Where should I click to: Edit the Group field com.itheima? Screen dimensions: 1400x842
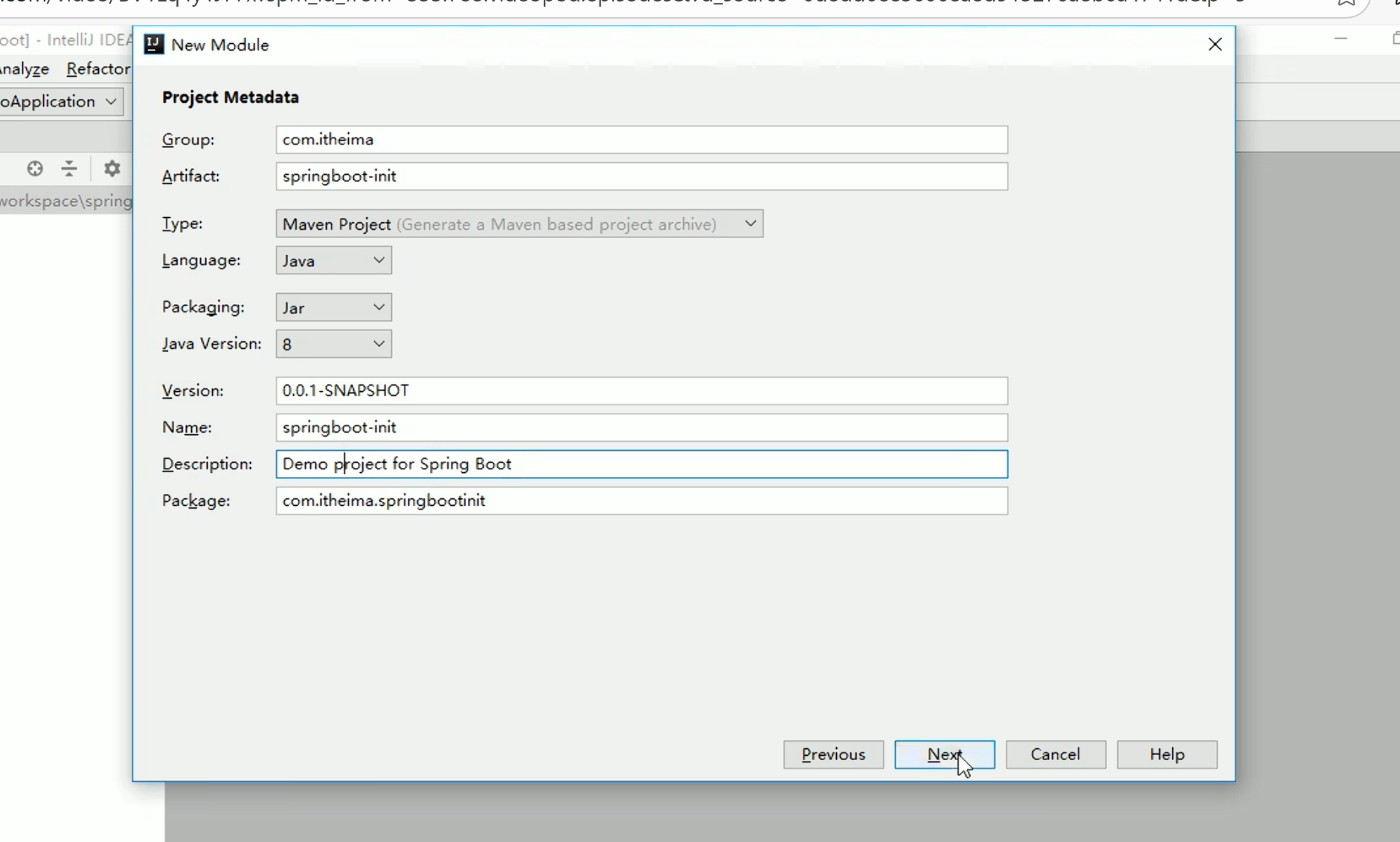641,140
